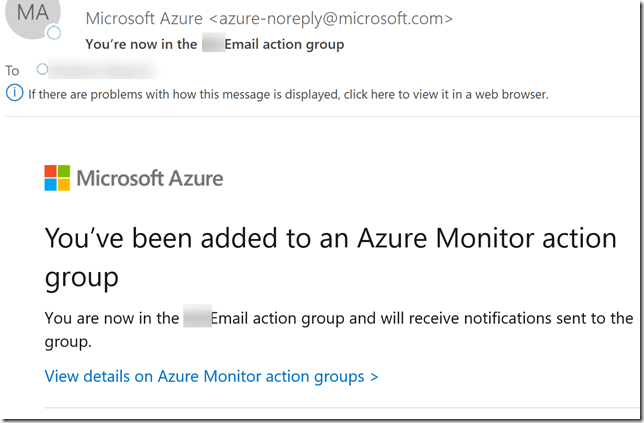Click the To field label

[x=12, y=70]
